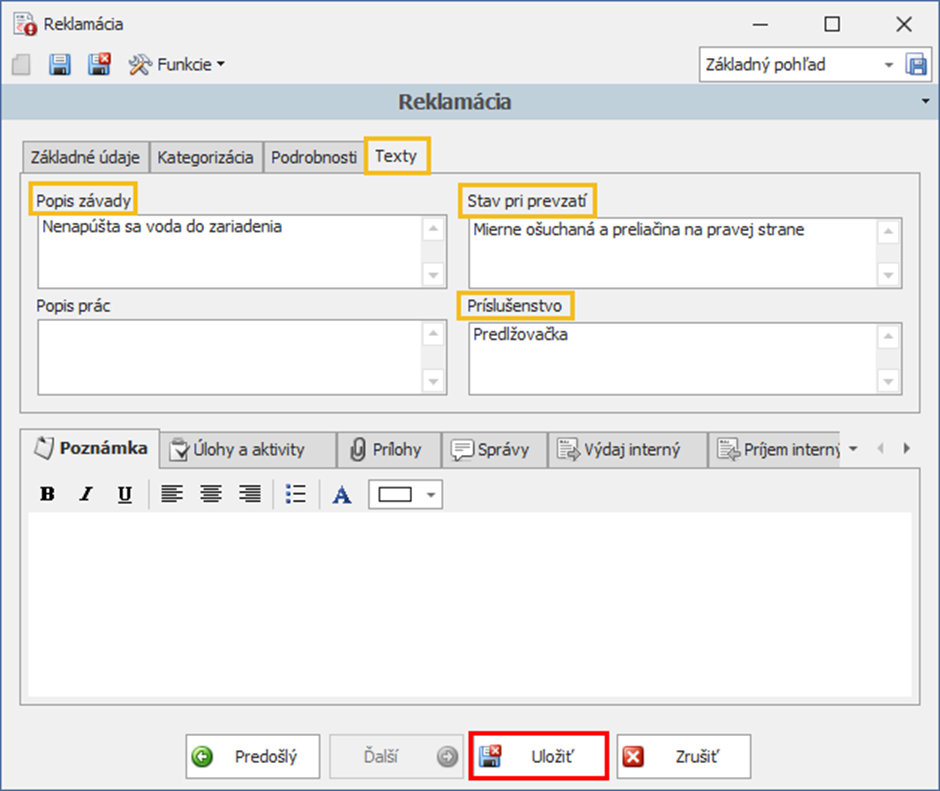Open the Prílohy attachments tab
Image resolution: width=940 pixels, height=791 pixels.
coord(386,450)
